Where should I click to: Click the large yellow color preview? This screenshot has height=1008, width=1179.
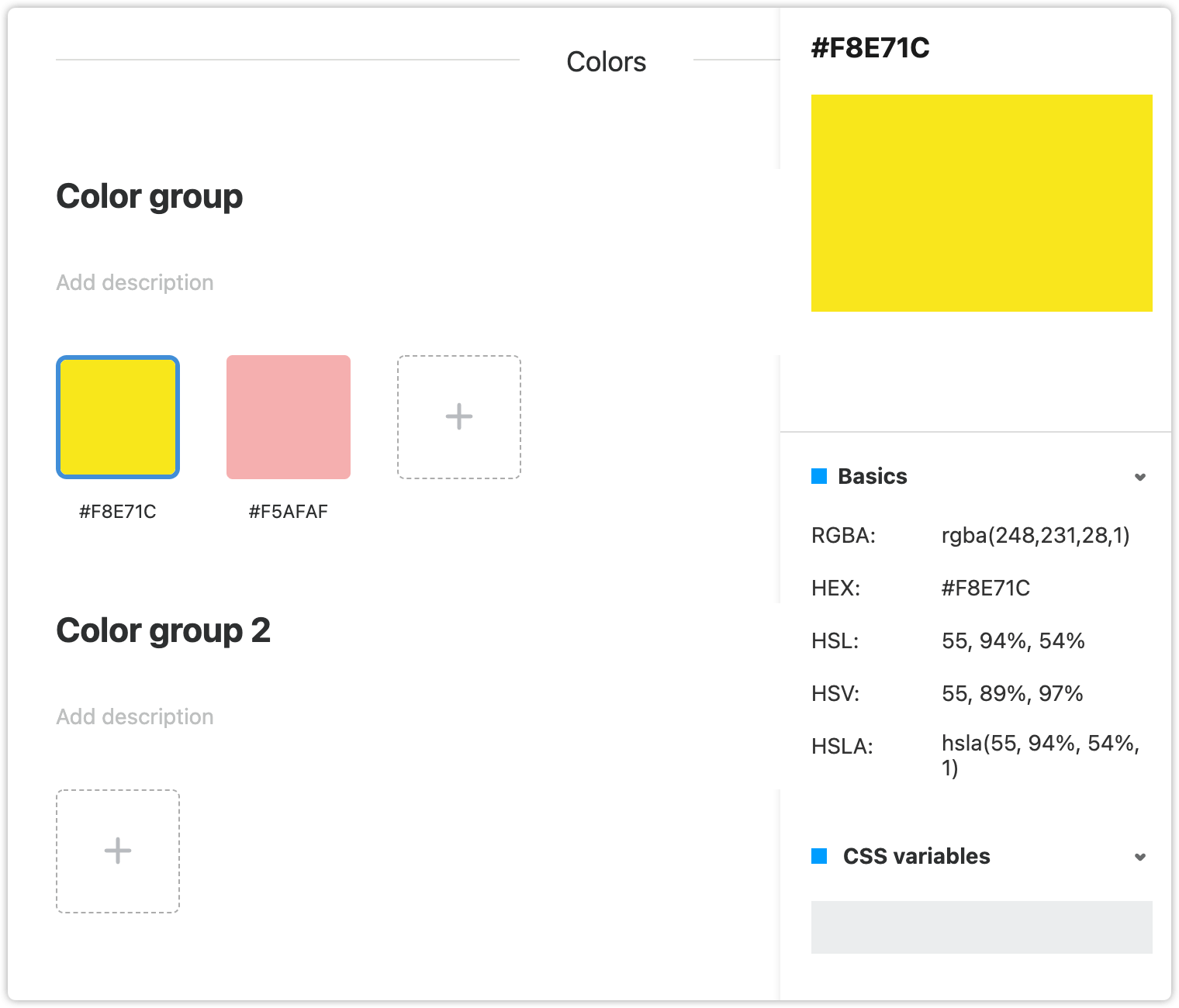[x=982, y=203]
